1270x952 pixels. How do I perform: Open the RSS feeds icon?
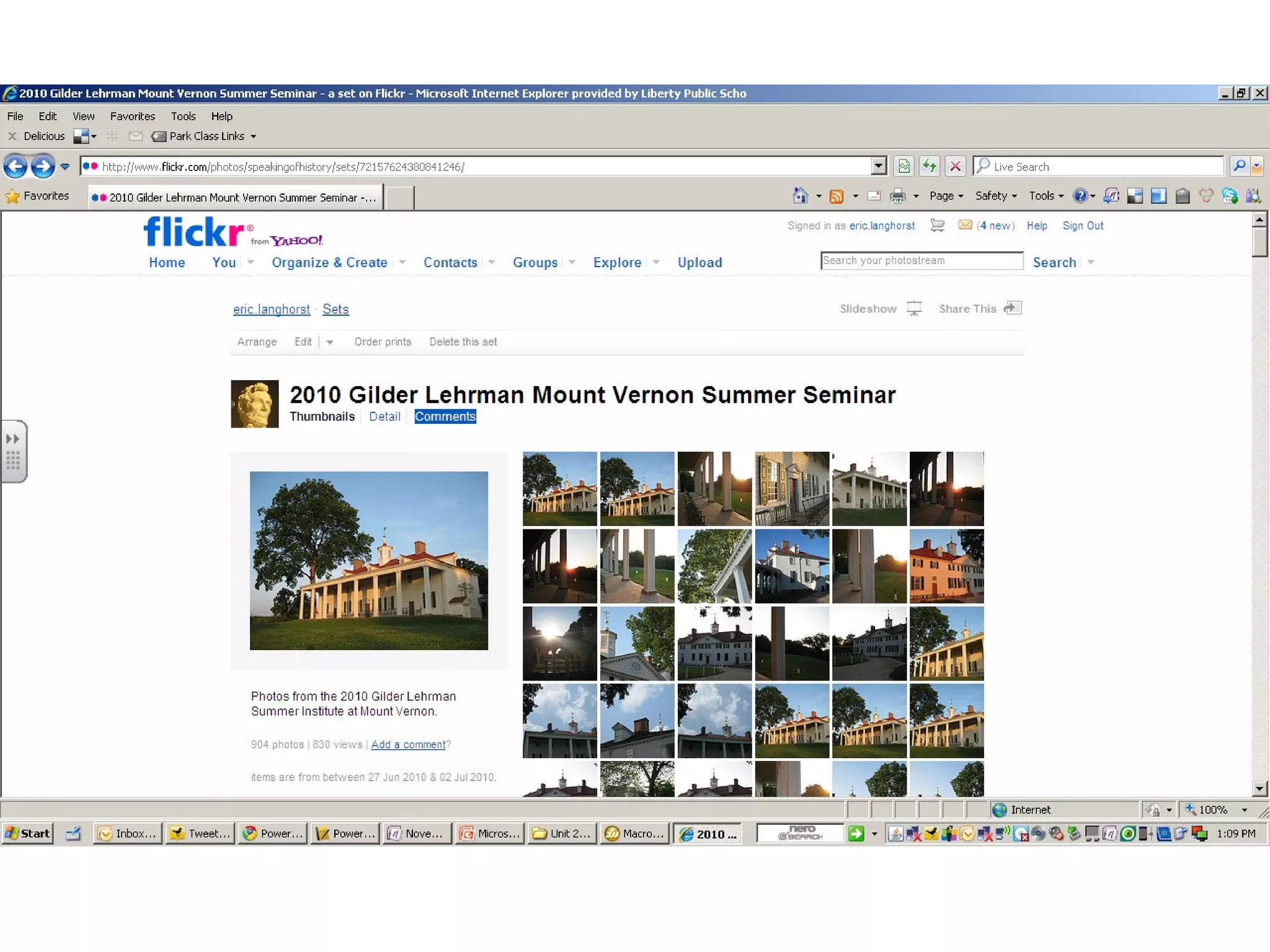tap(836, 196)
